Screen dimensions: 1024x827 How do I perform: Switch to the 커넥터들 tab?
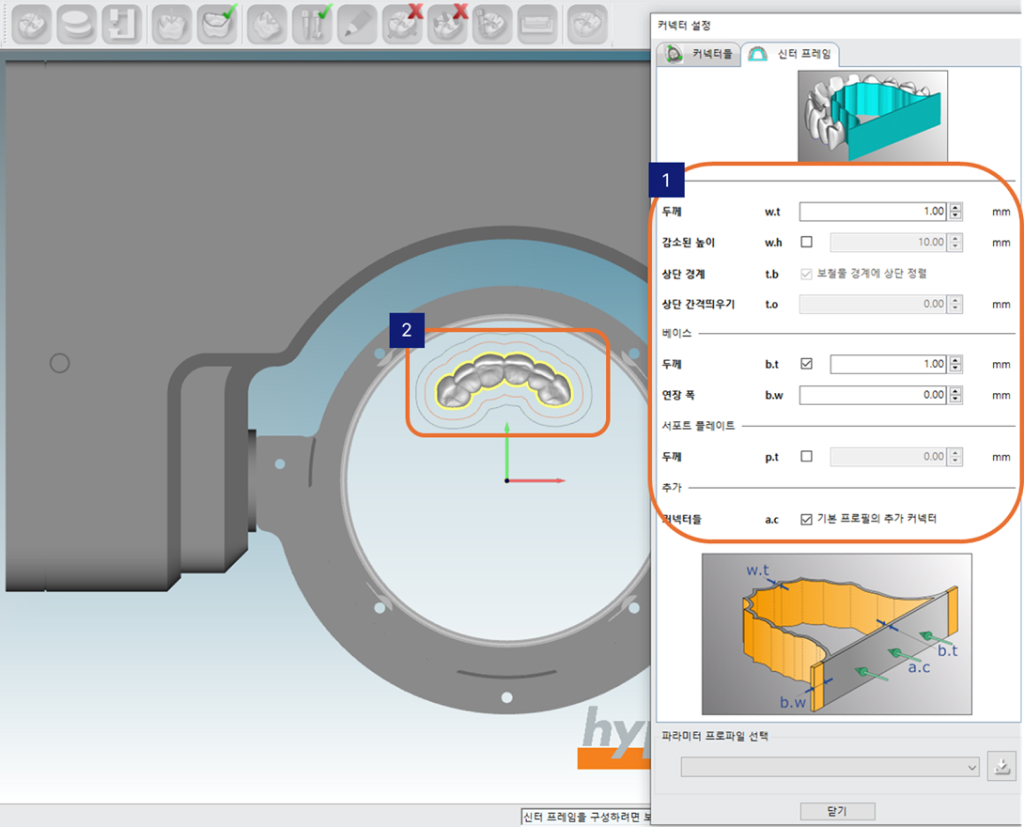click(x=698, y=54)
